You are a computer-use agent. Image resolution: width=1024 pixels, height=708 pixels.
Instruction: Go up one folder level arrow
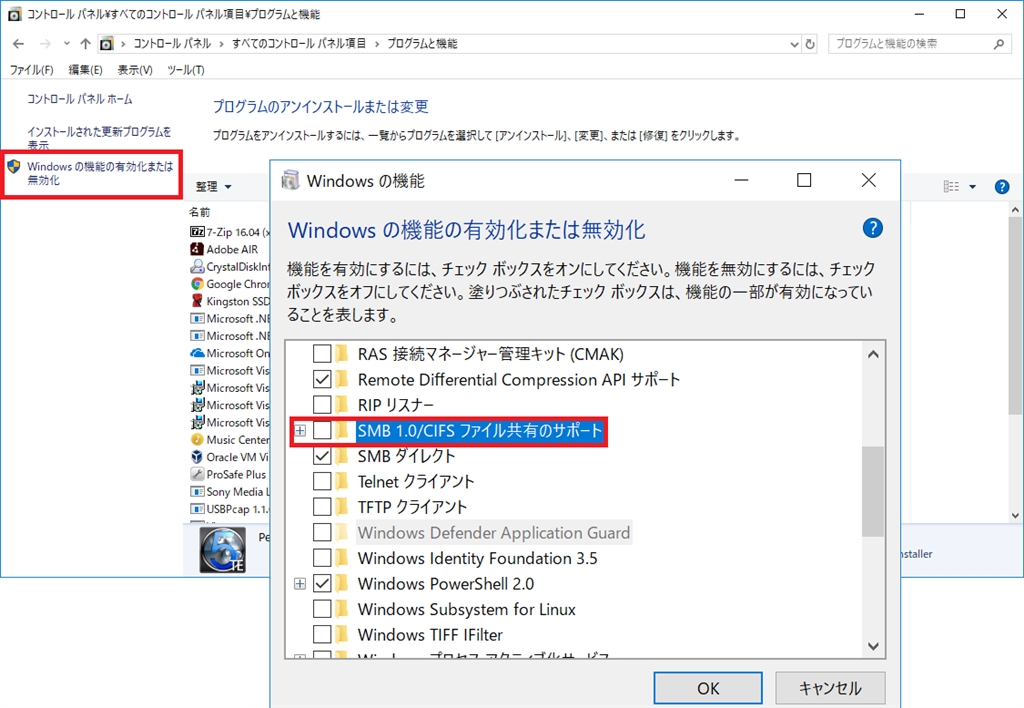click(86, 44)
